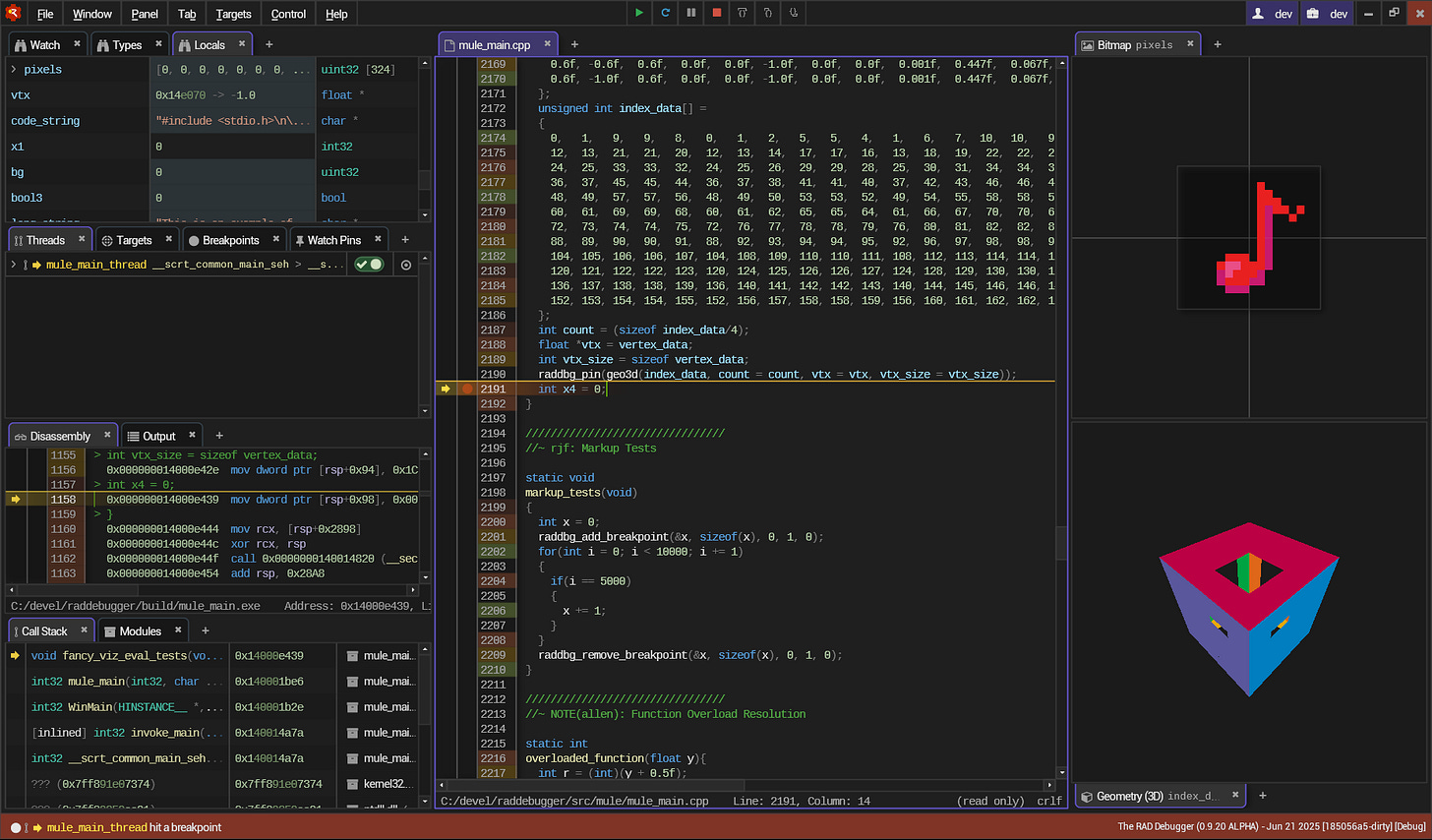1432x840 pixels.
Task: Close the Watch Pins tab
Action: click(378, 239)
